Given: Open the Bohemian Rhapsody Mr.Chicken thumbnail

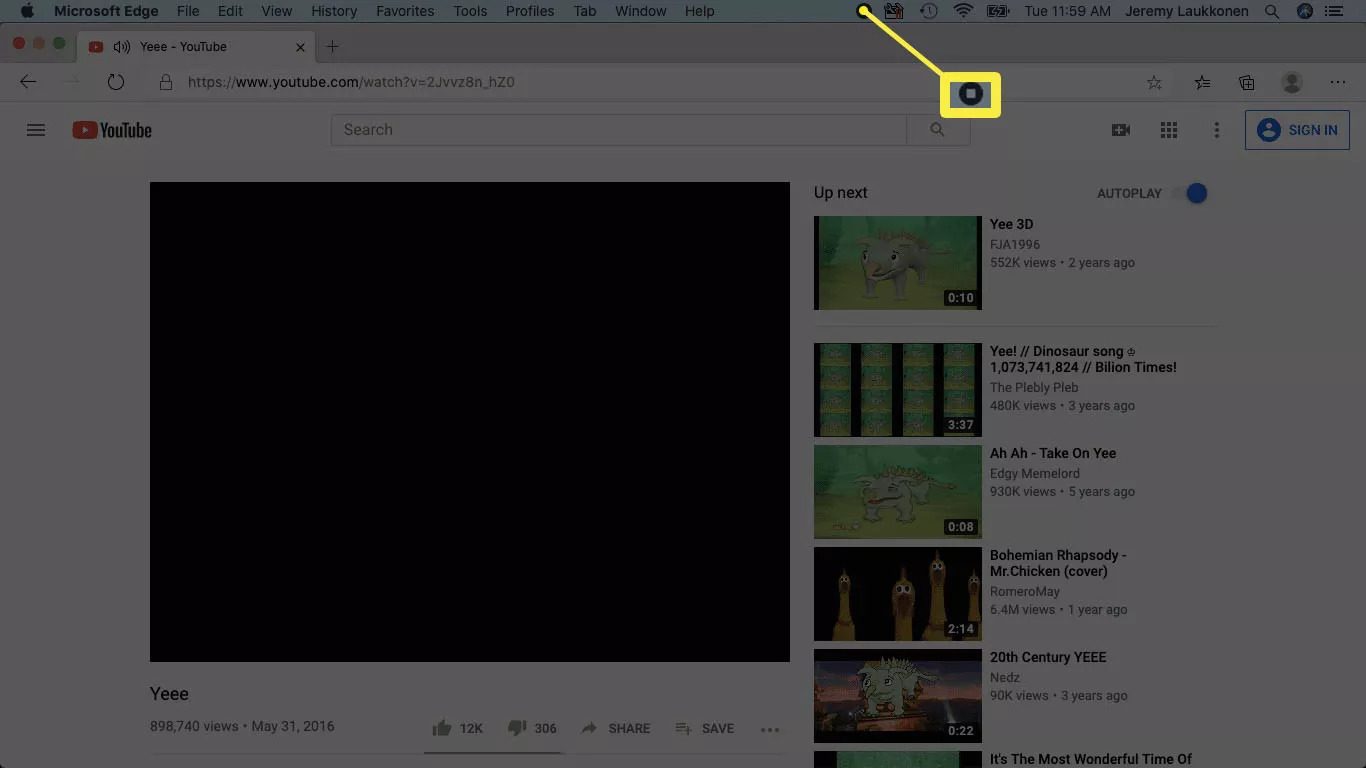Looking at the screenshot, I should tap(897, 593).
